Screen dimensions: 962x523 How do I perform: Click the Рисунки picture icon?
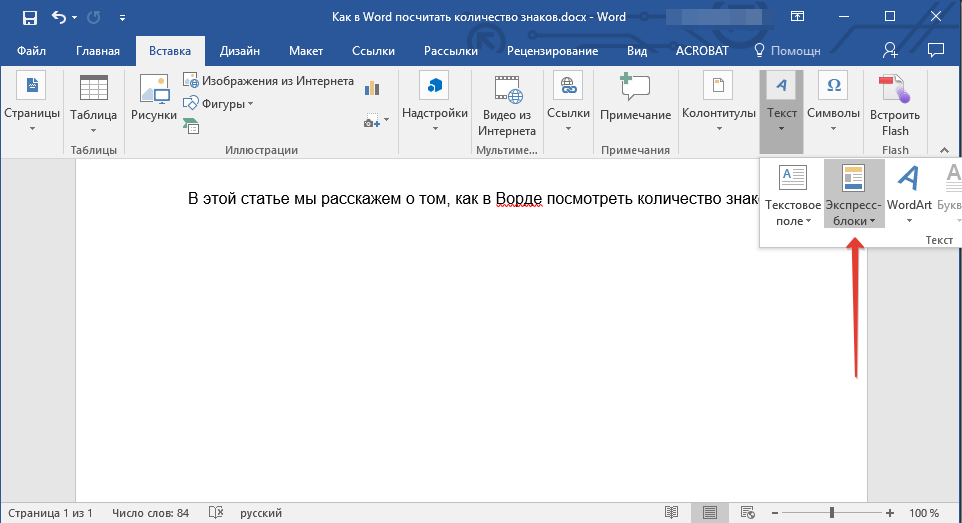click(x=153, y=100)
